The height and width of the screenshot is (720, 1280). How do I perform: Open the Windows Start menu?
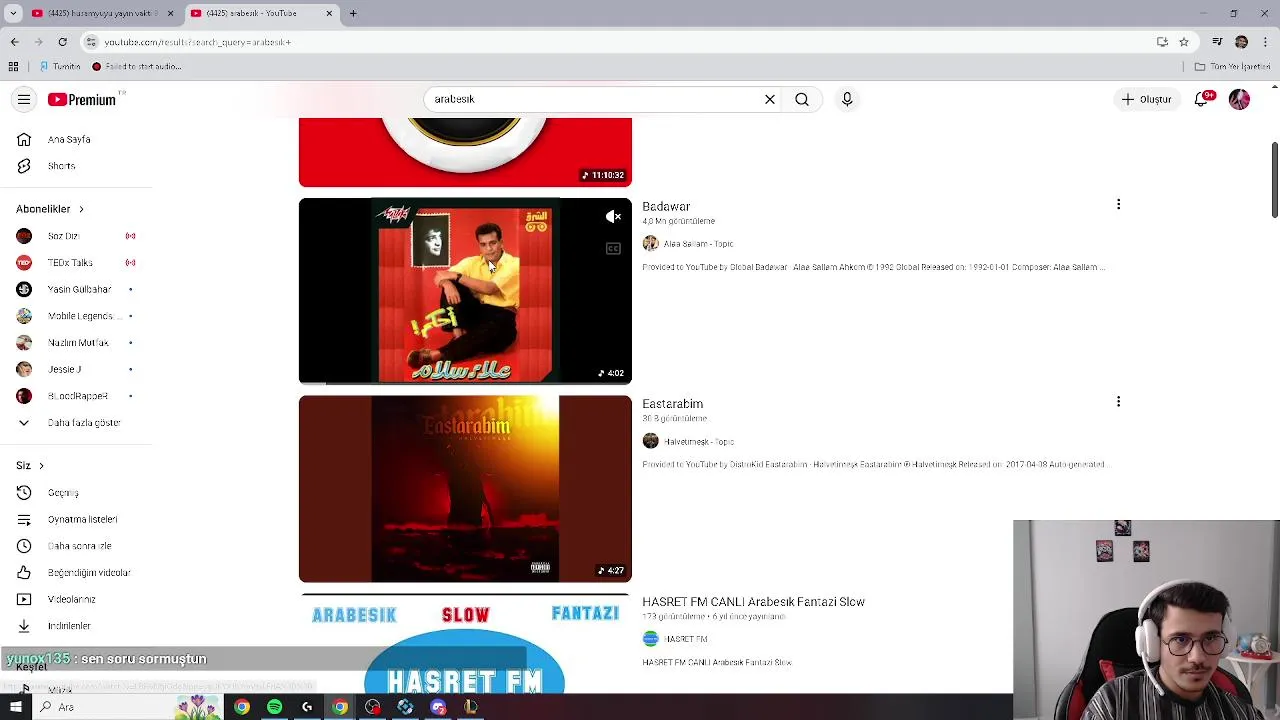coord(16,707)
